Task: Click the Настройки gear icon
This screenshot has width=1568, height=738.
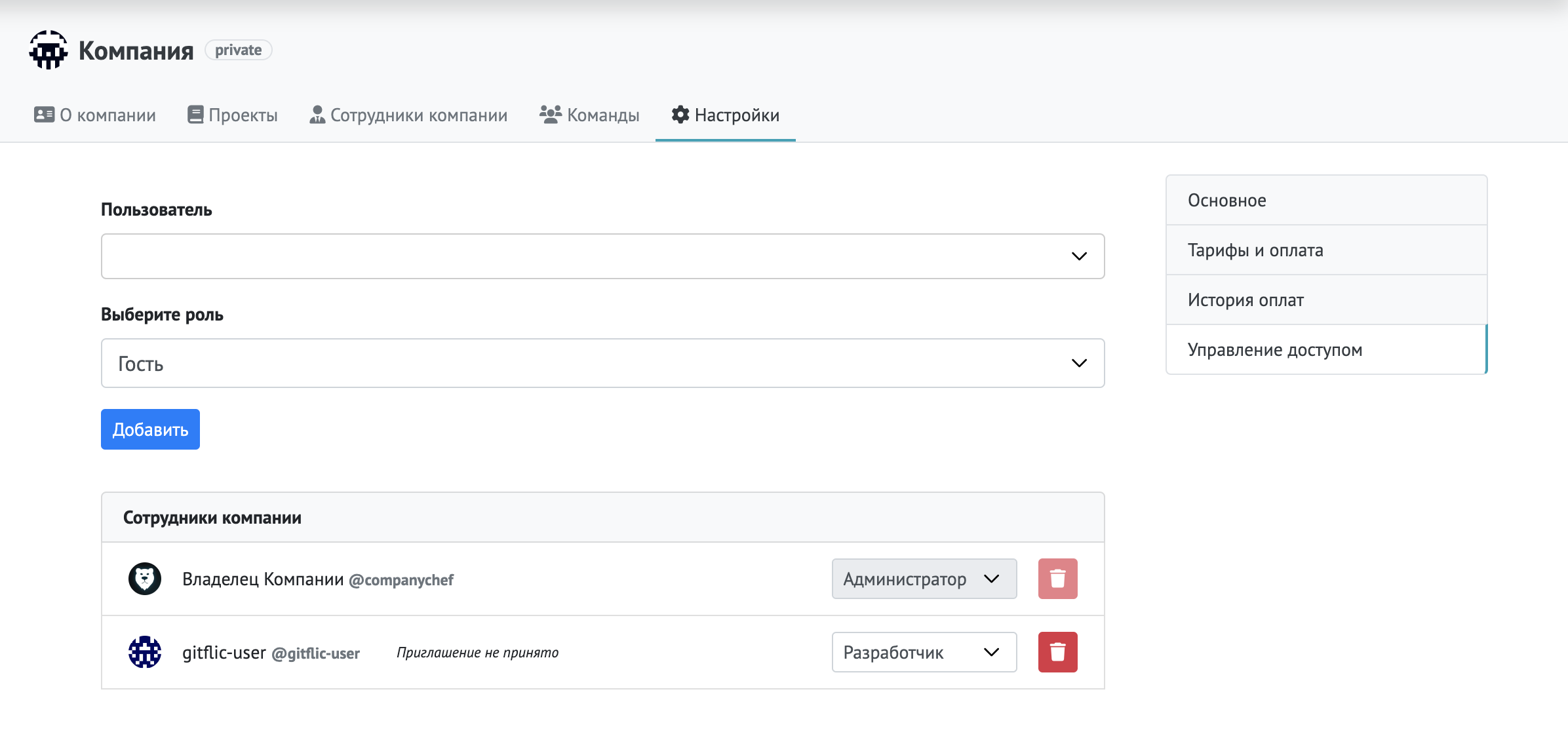Action: [x=680, y=115]
